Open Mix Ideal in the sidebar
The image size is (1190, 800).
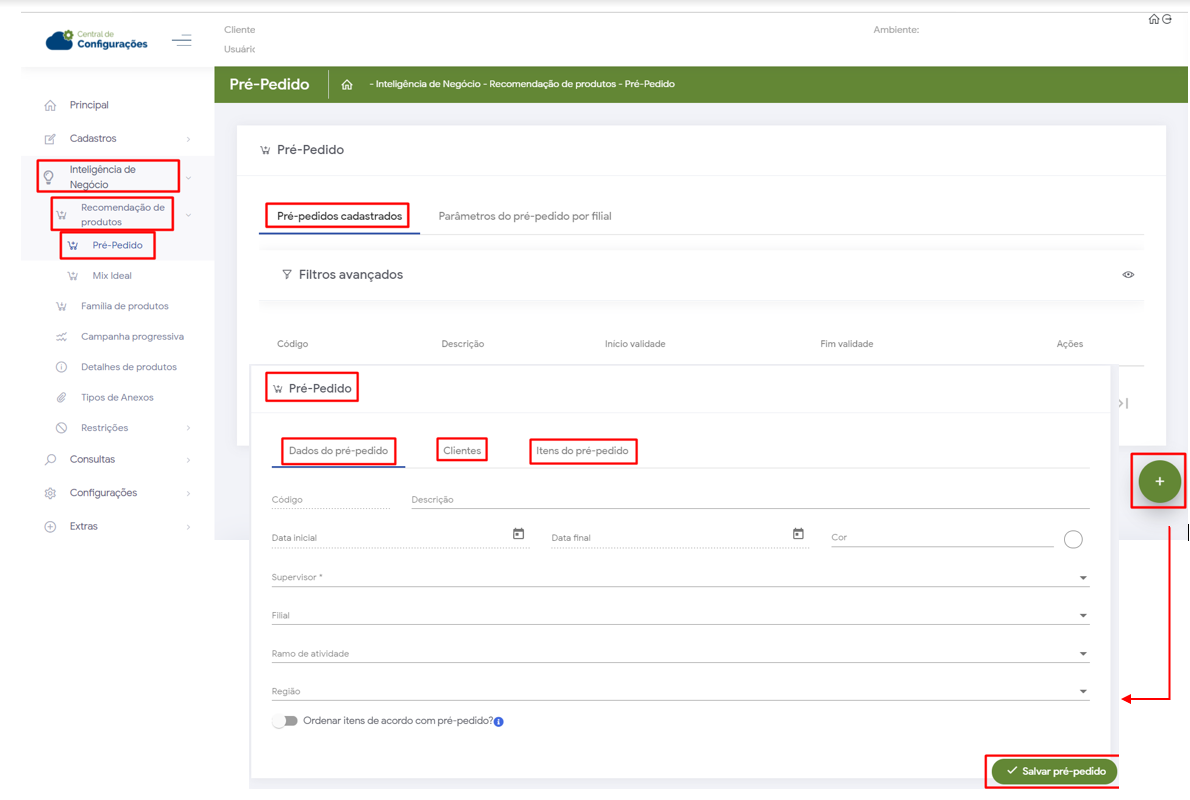click(112, 276)
